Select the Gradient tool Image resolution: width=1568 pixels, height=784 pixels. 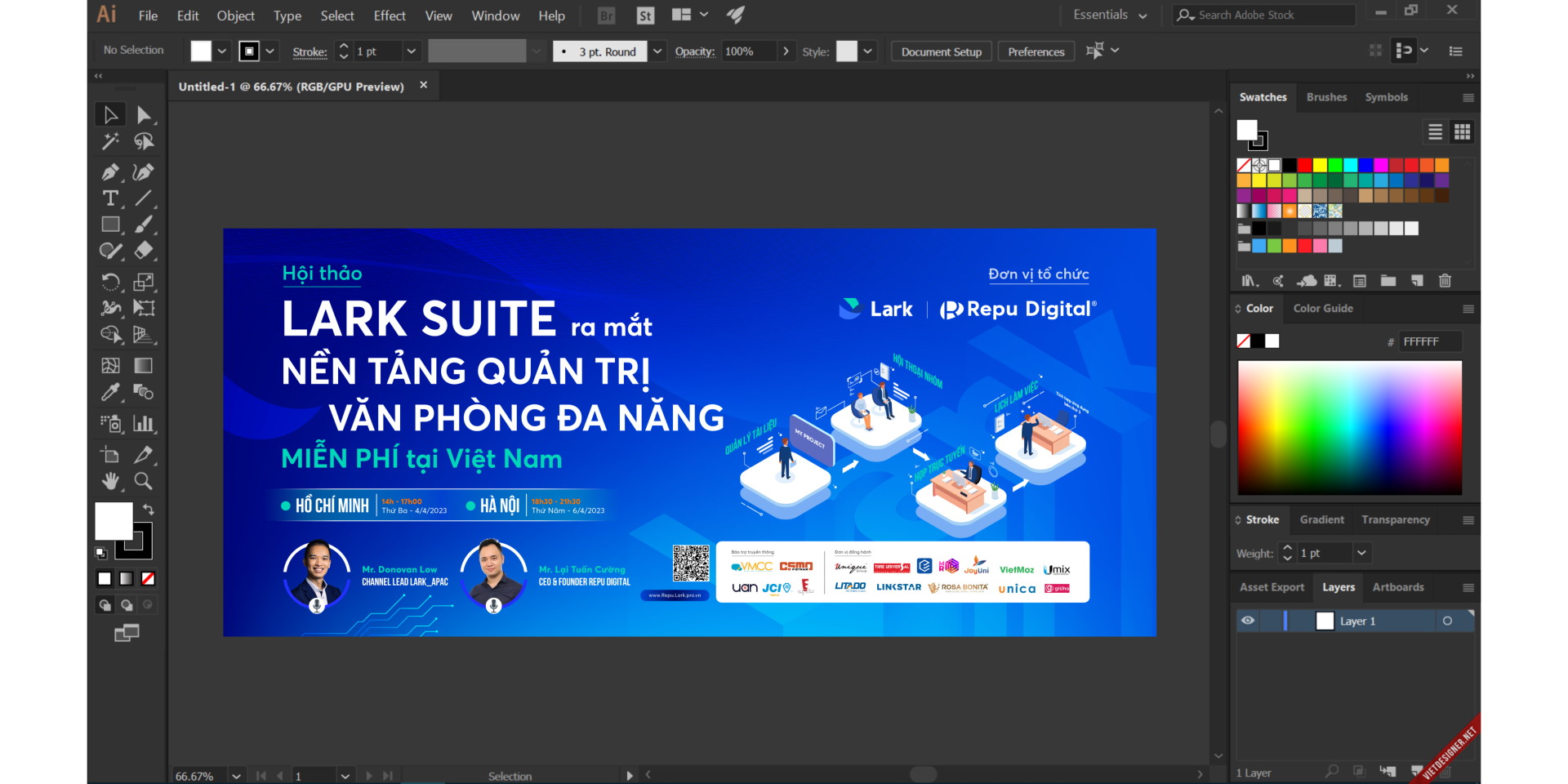[144, 365]
